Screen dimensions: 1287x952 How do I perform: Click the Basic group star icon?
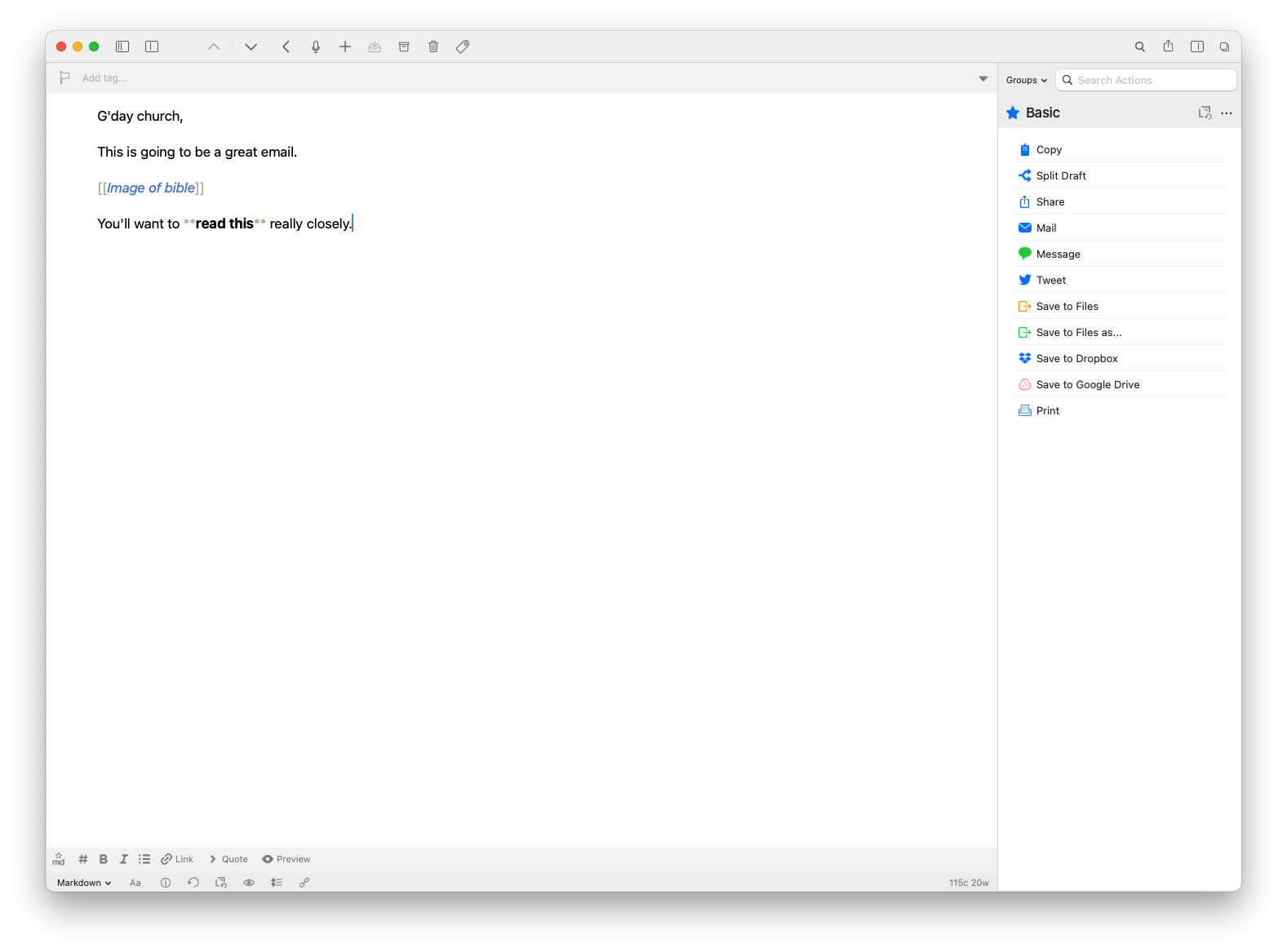tap(1013, 113)
